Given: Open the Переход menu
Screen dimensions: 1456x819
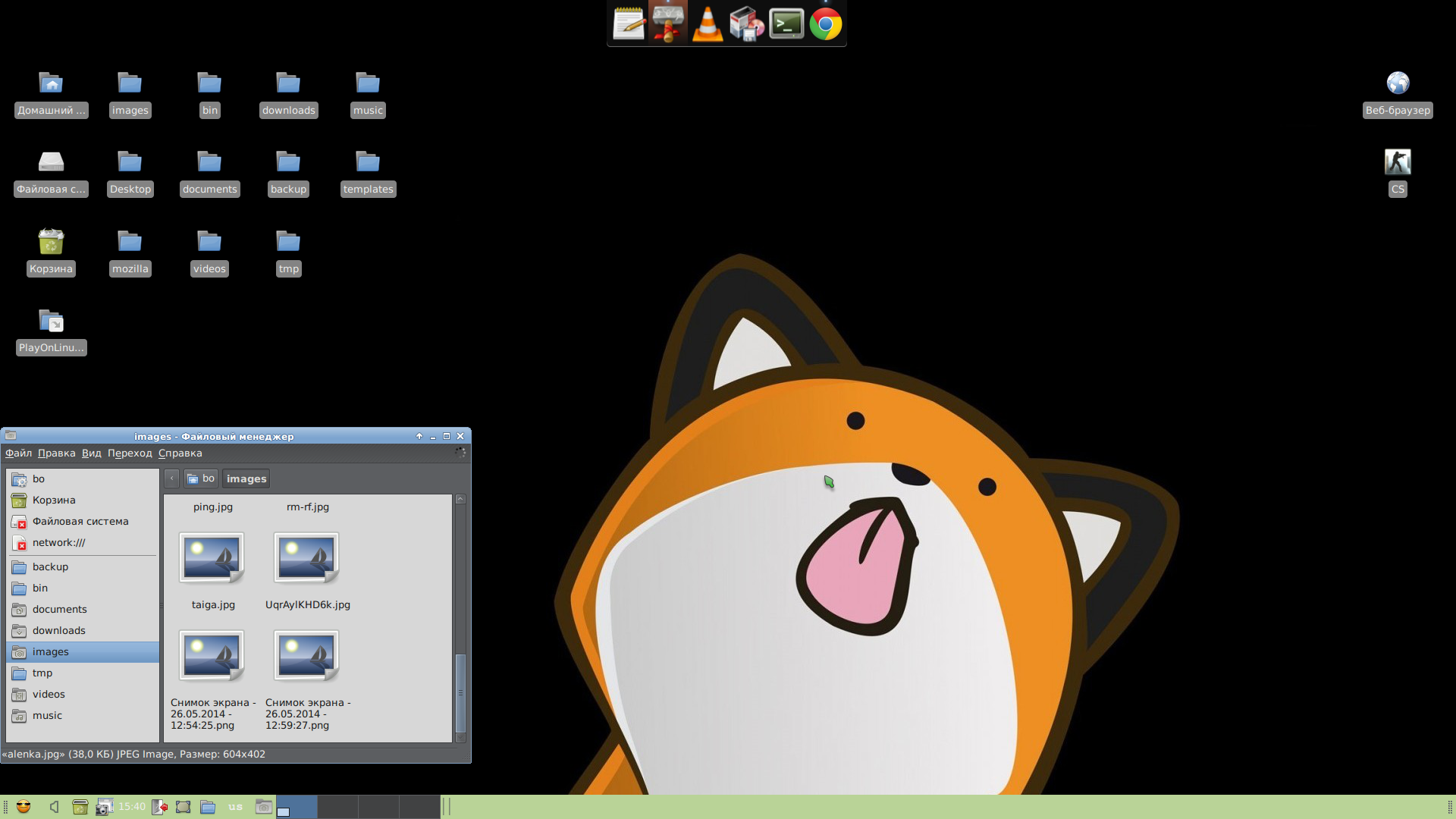Looking at the screenshot, I should click(x=130, y=453).
